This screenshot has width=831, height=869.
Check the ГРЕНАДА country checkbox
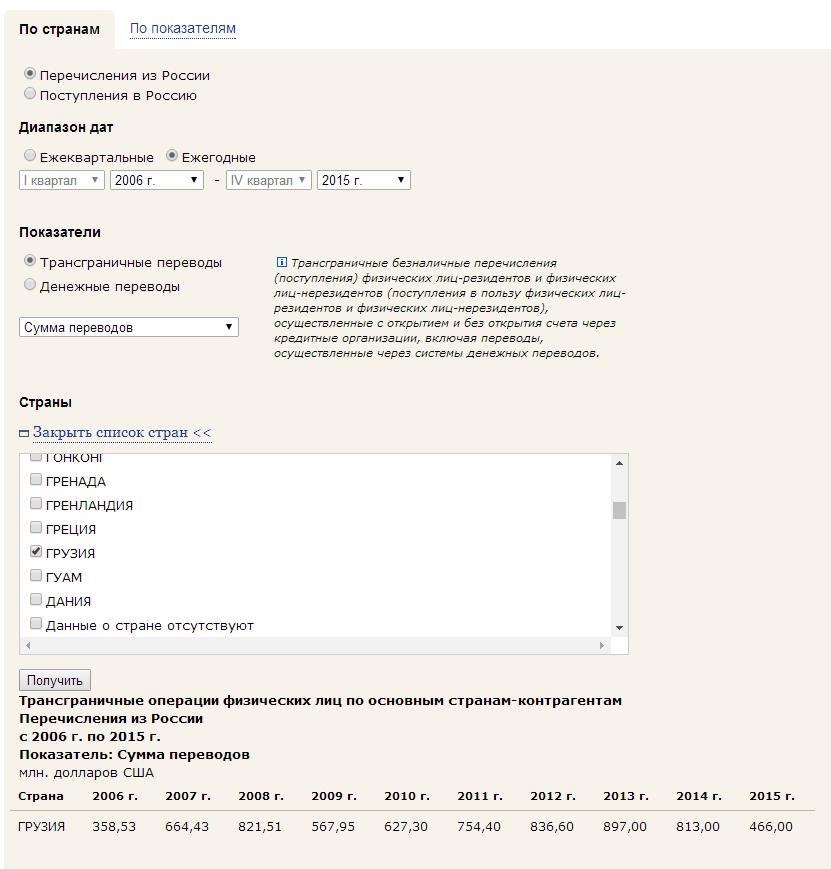36,479
